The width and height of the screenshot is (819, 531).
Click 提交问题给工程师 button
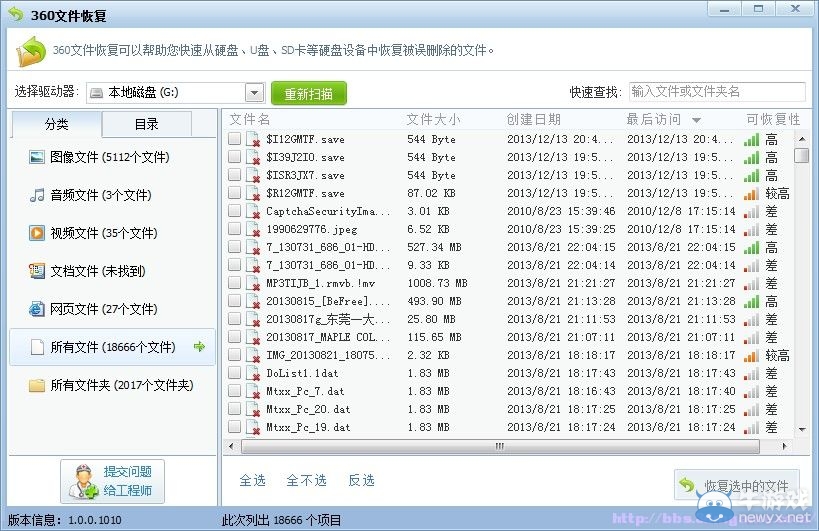112,481
